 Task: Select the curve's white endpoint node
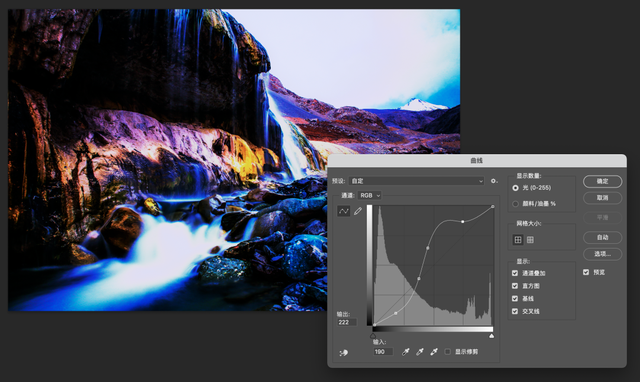click(x=493, y=207)
